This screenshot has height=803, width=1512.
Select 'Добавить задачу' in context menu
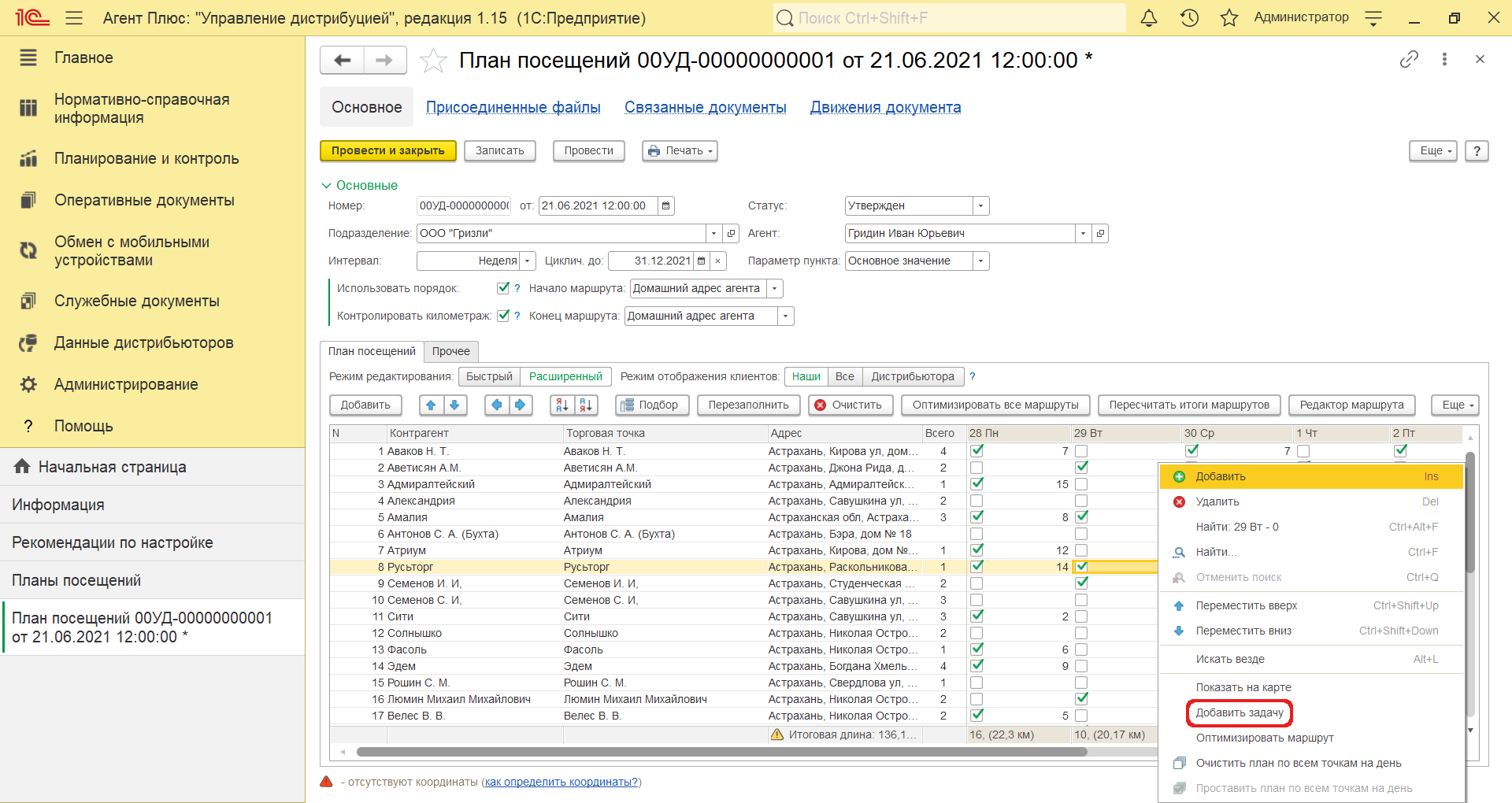point(1240,712)
